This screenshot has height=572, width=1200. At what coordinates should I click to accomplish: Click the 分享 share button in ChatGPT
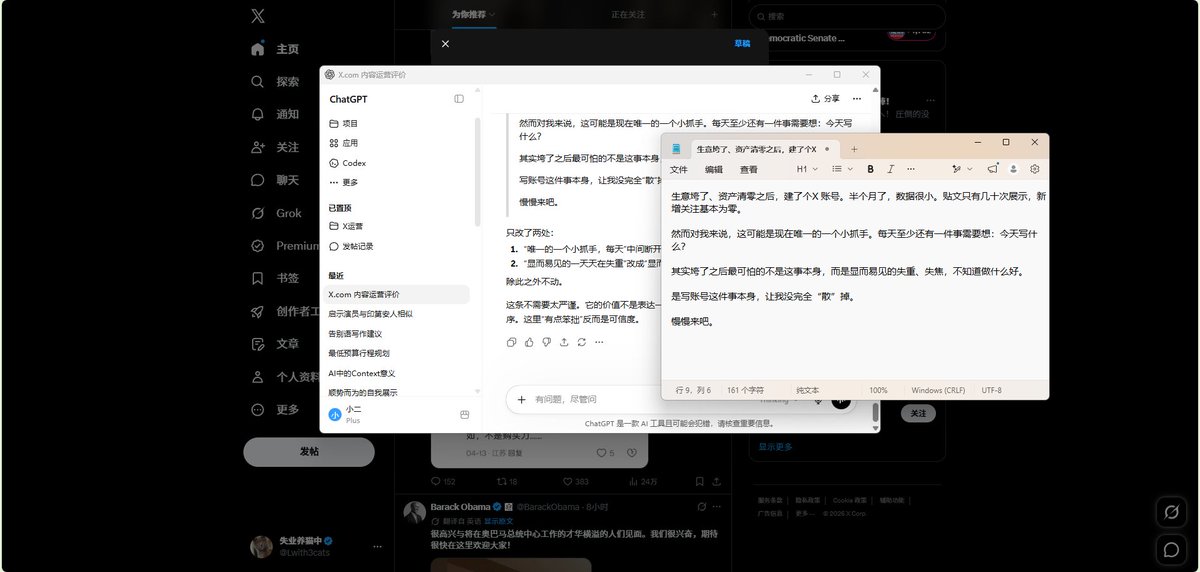coord(826,99)
